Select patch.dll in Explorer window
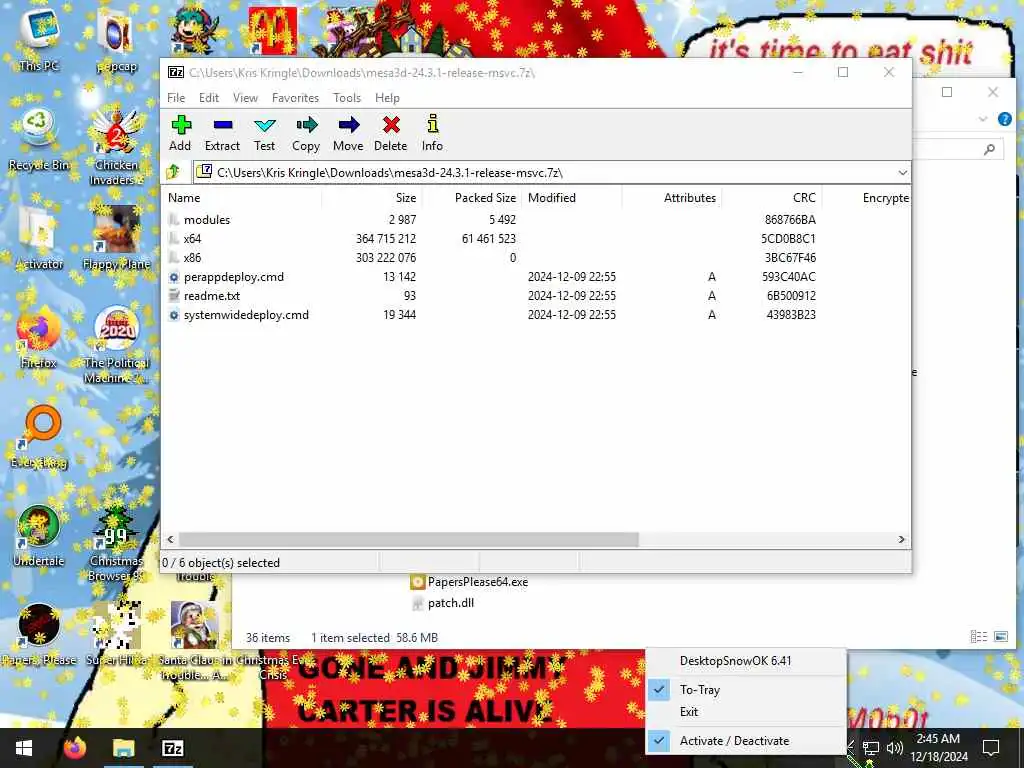Image resolution: width=1024 pixels, height=768 pixels. point(443,603)
